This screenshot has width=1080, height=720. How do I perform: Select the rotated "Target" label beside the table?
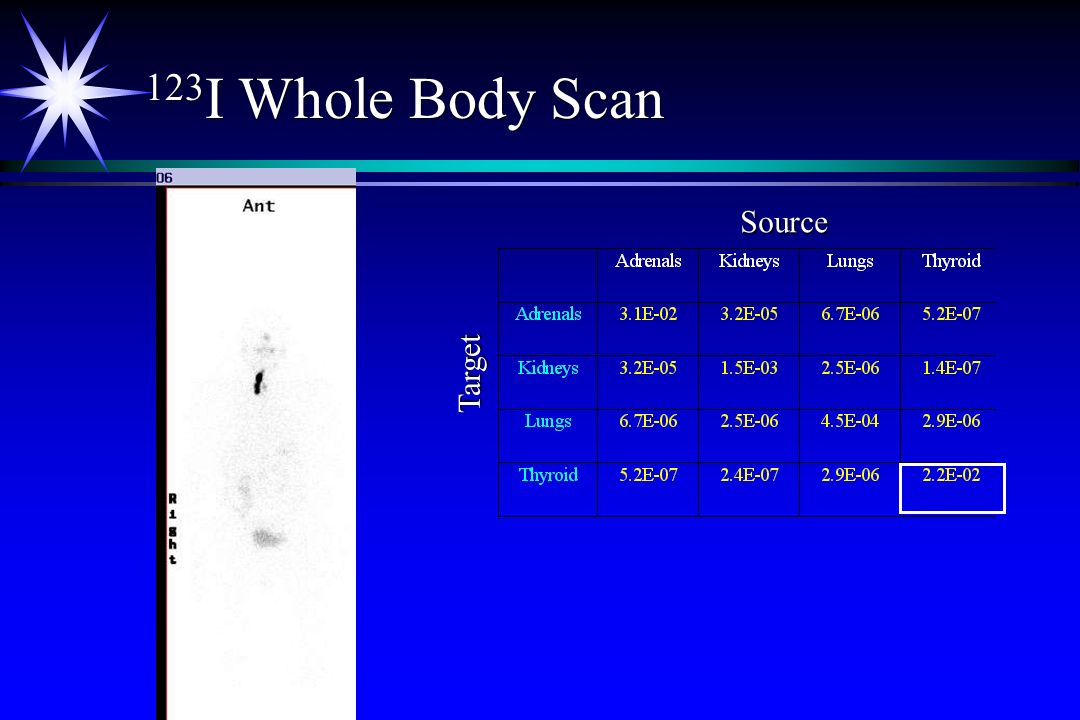tap(470, 373)
